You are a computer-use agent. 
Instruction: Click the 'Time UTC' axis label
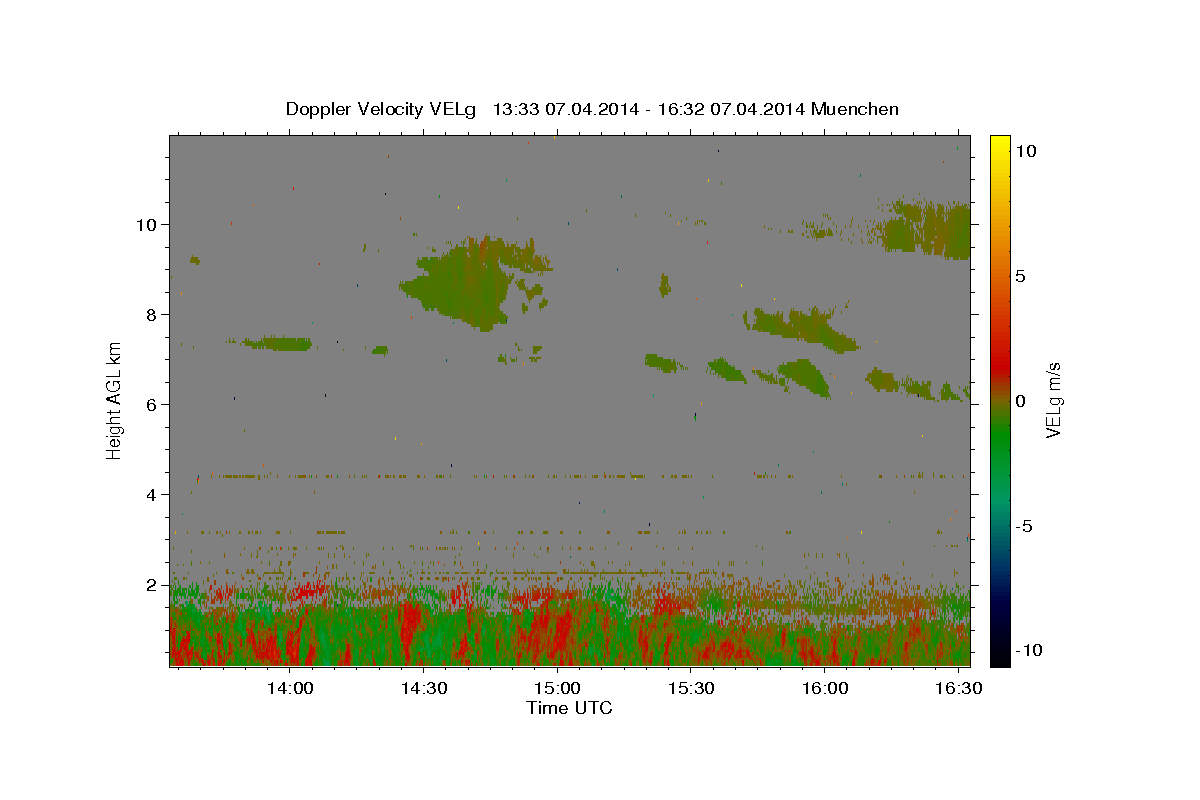coord(569,708)
